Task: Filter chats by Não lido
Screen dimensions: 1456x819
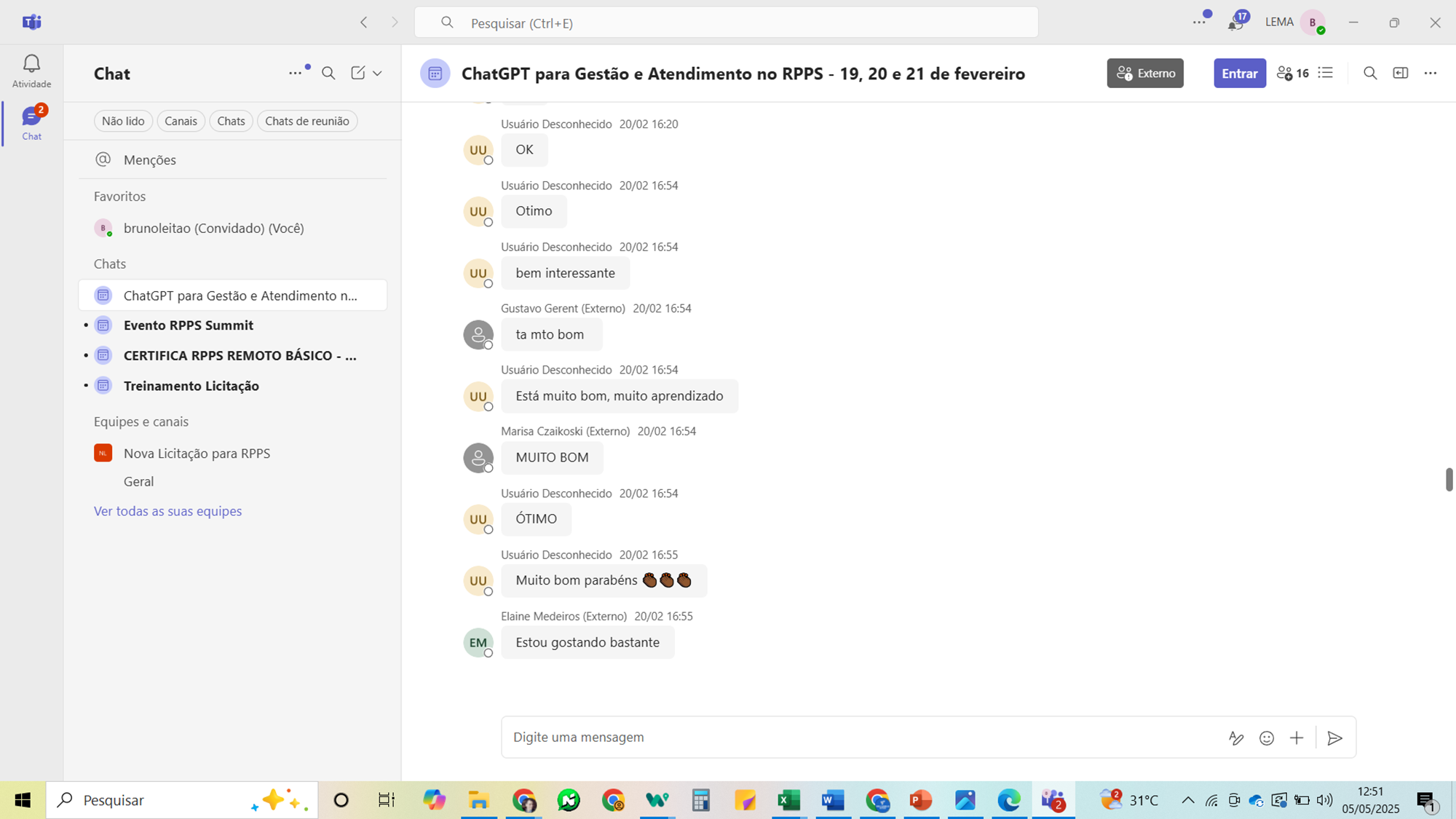Action: (123, 121)
